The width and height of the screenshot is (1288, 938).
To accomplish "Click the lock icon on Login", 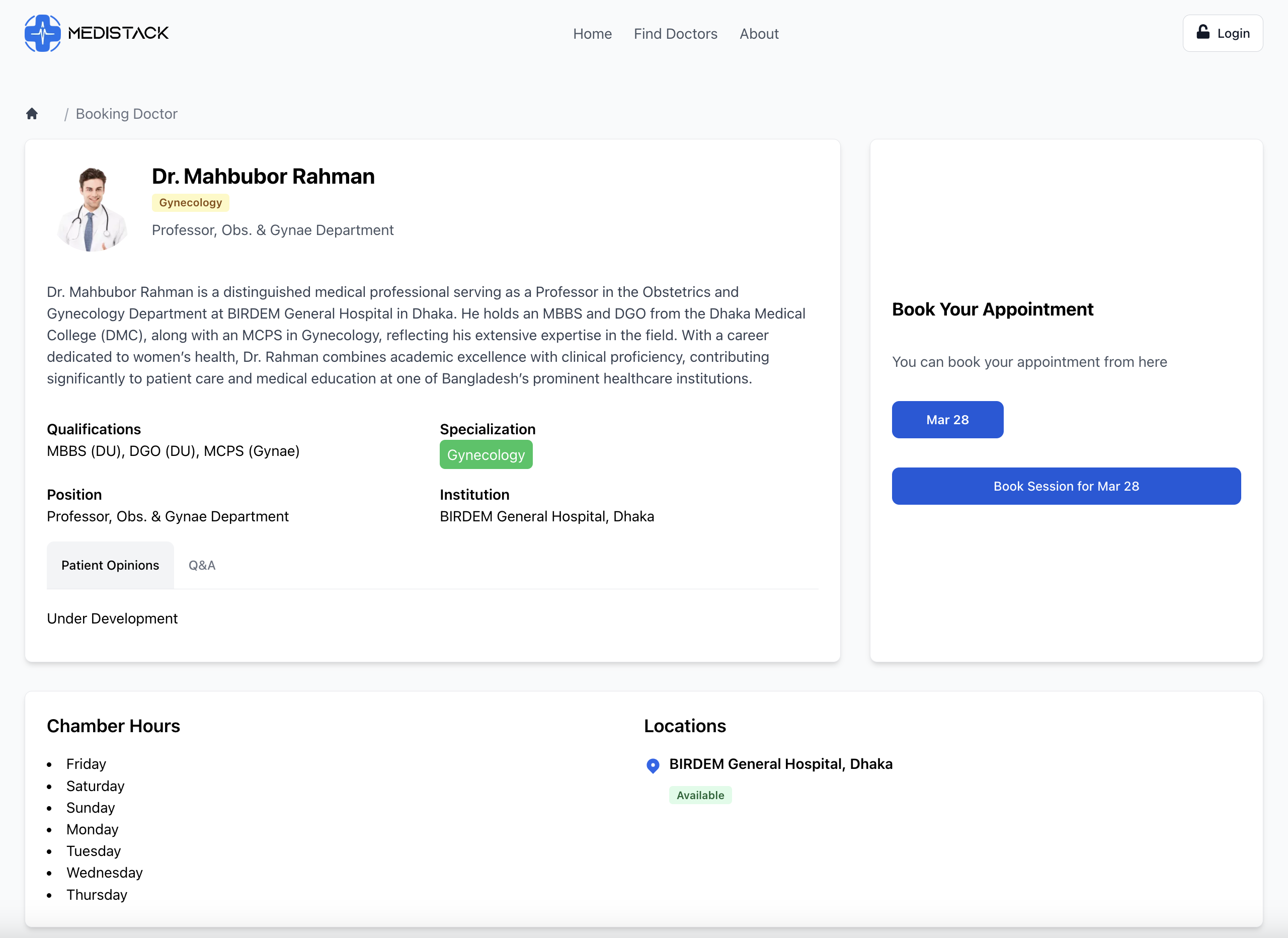I will [x=1202, y=32].
